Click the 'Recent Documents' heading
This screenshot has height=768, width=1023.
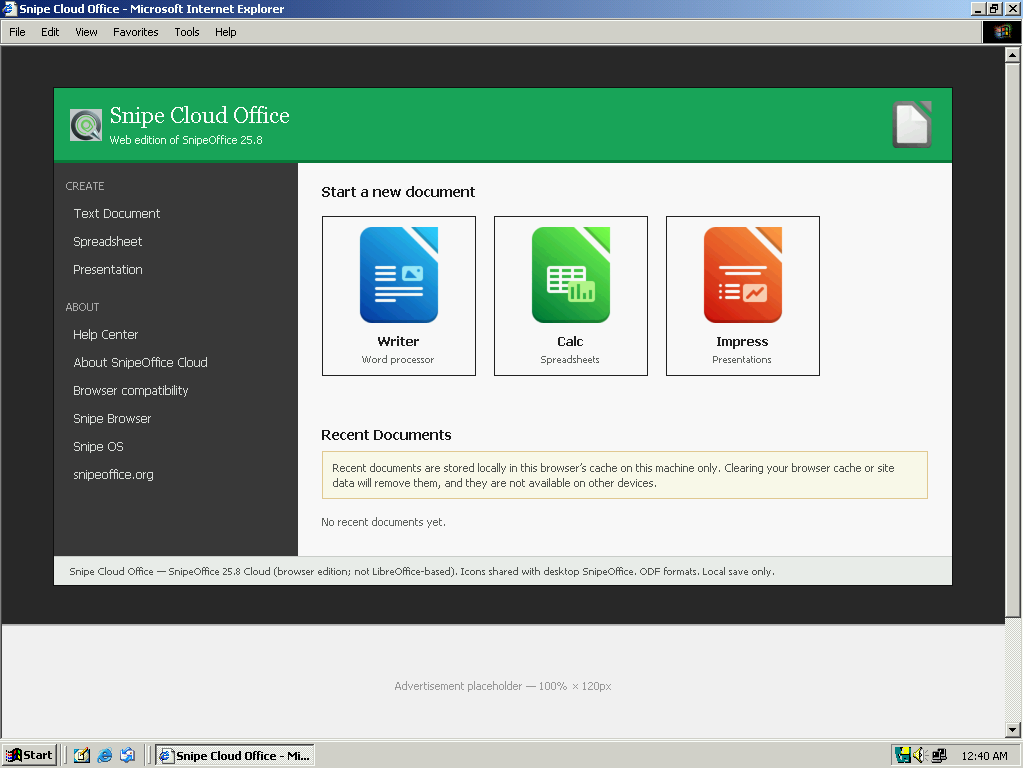click(x=386, y=435)
